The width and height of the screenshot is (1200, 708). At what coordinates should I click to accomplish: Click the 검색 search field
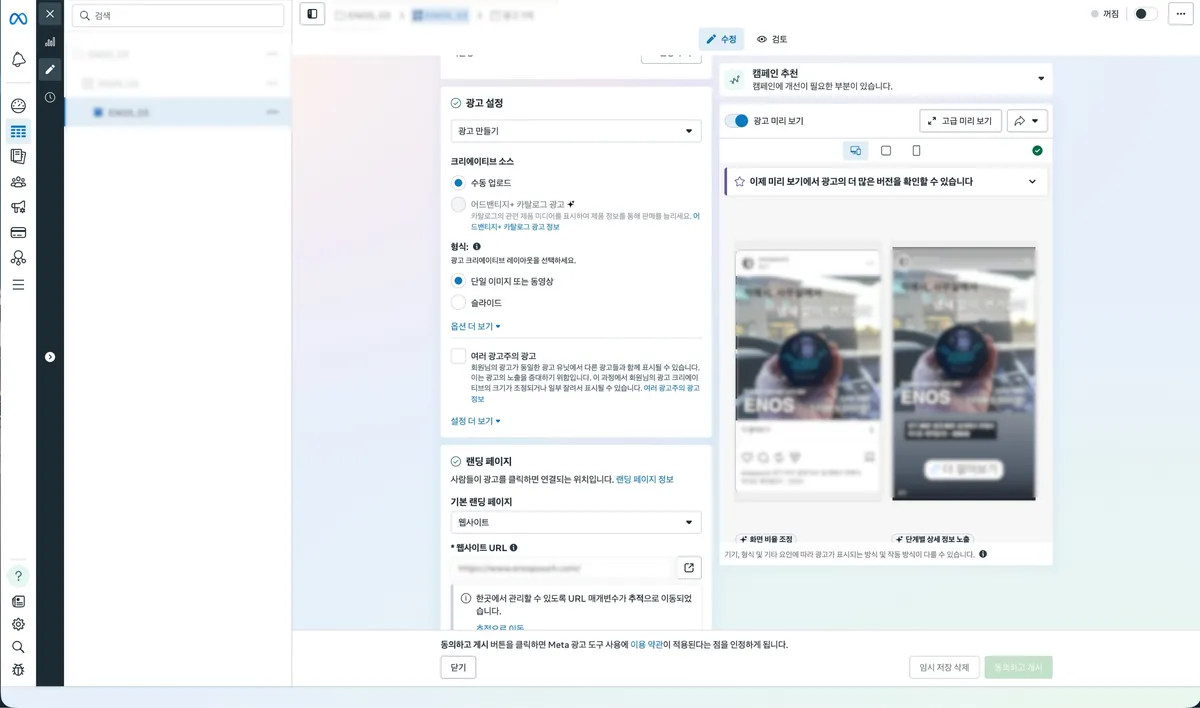[178, 15]
